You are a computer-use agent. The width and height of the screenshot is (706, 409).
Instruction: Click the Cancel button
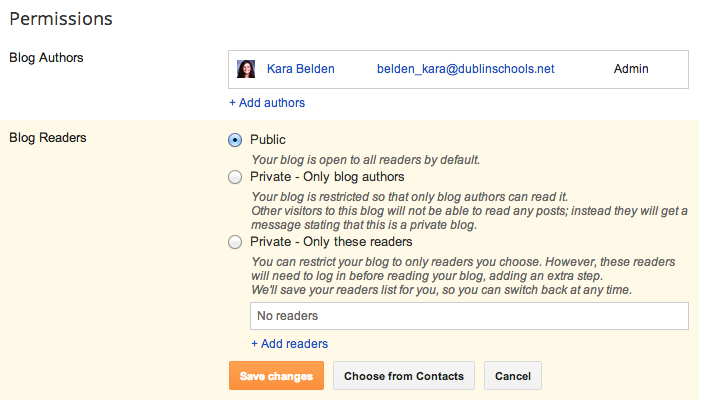pyautogui.click(x=513, y=376)
